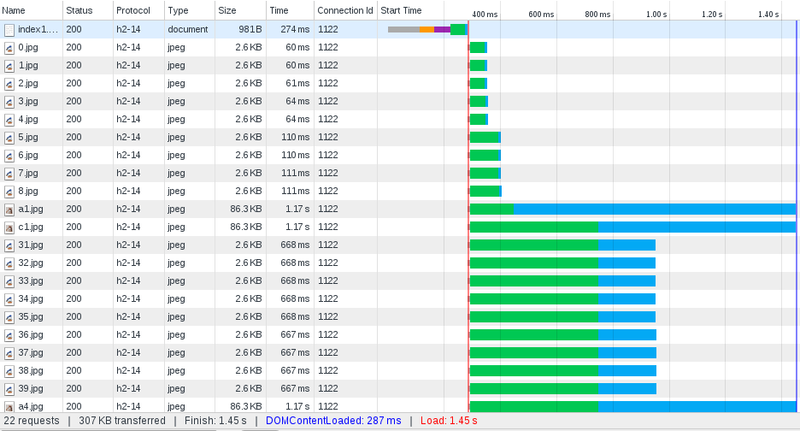Click the a1.jpg waterfall timing bar
The image size is (800, 431).
(x=633, y=209)
